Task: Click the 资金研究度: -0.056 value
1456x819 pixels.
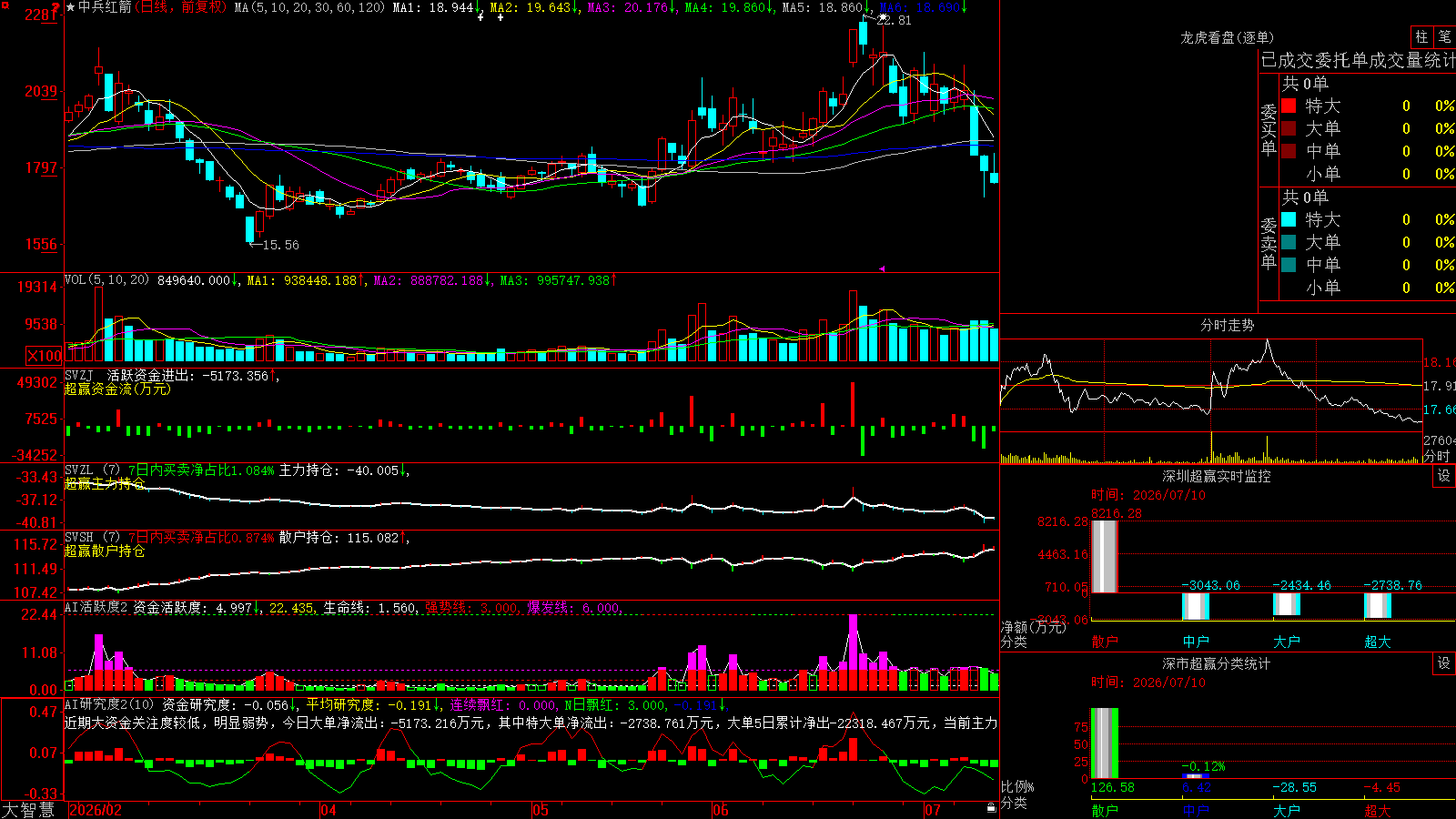Action: click(x=226, y=704)
